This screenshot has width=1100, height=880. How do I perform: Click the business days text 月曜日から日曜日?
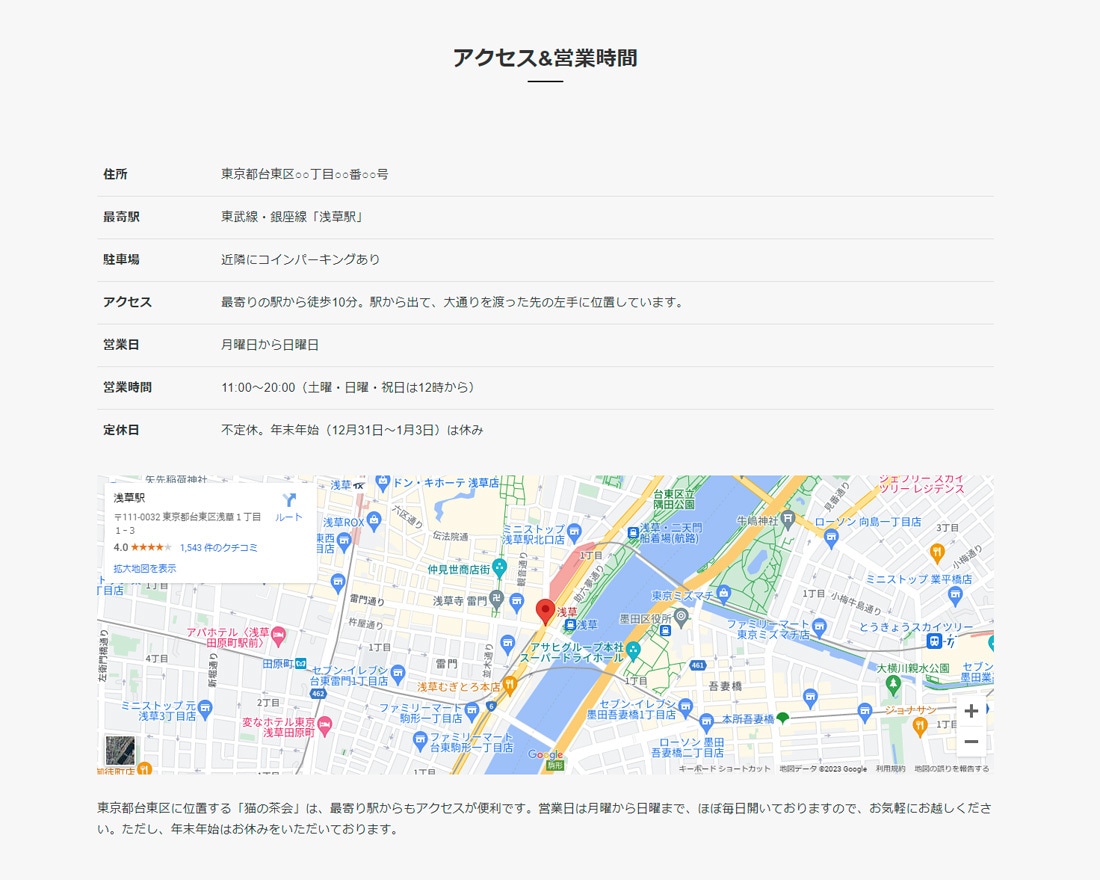click(x=270, y=345)
